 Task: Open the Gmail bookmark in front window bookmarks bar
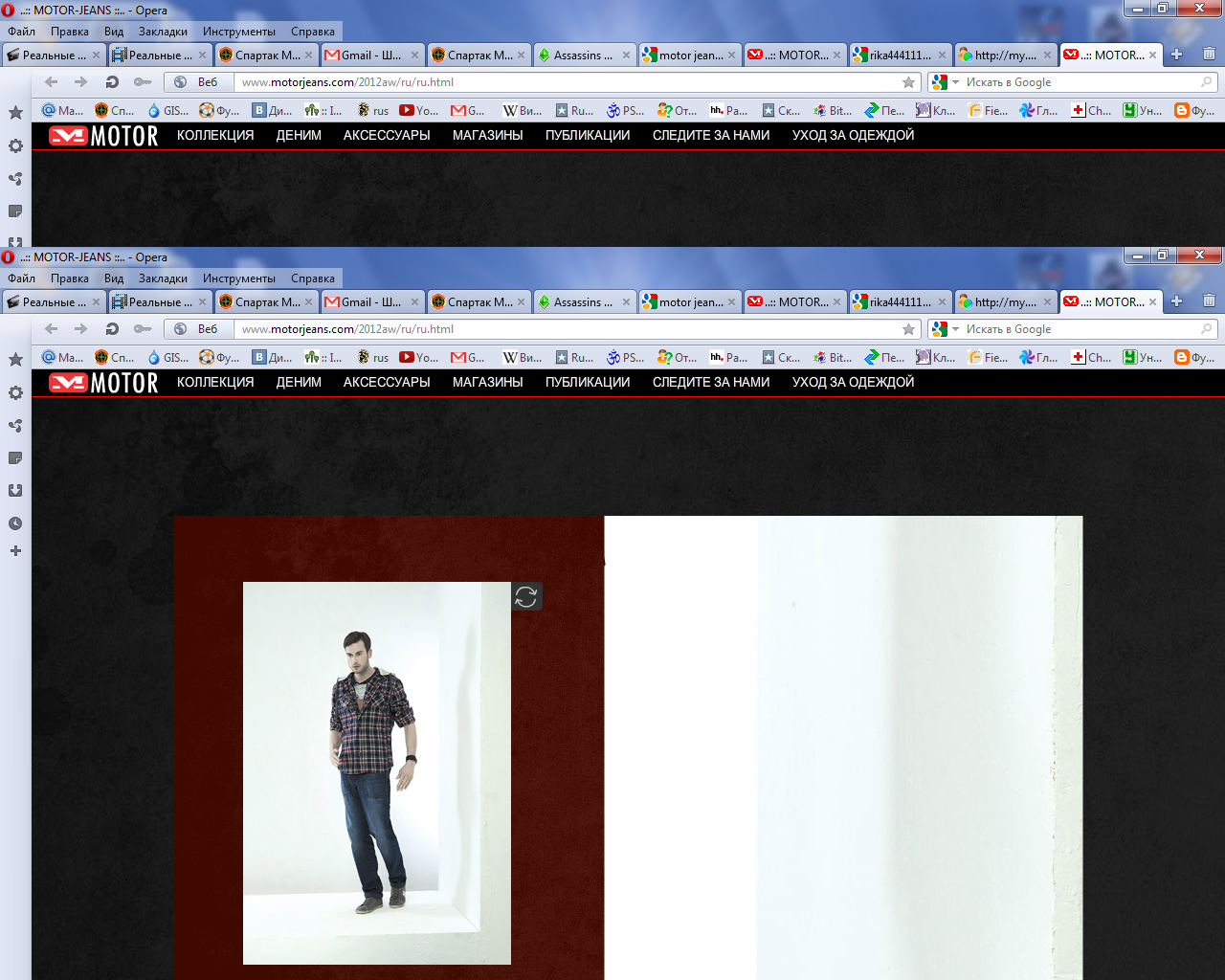(x=468, y=357)
